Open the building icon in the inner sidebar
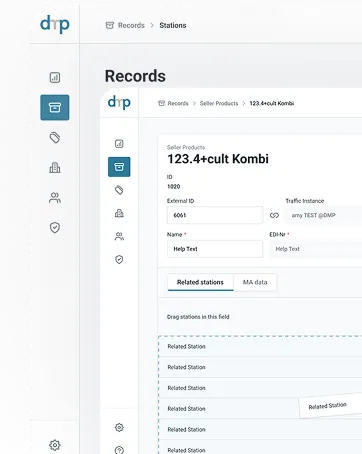The height and width of the screenshot is (454, 362). (119, 213)
